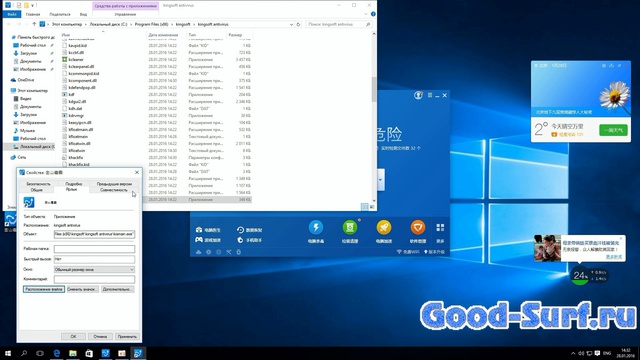
Task: Expand the white dropdown arrow in Kingsoft window
Action: coord(380,180)
